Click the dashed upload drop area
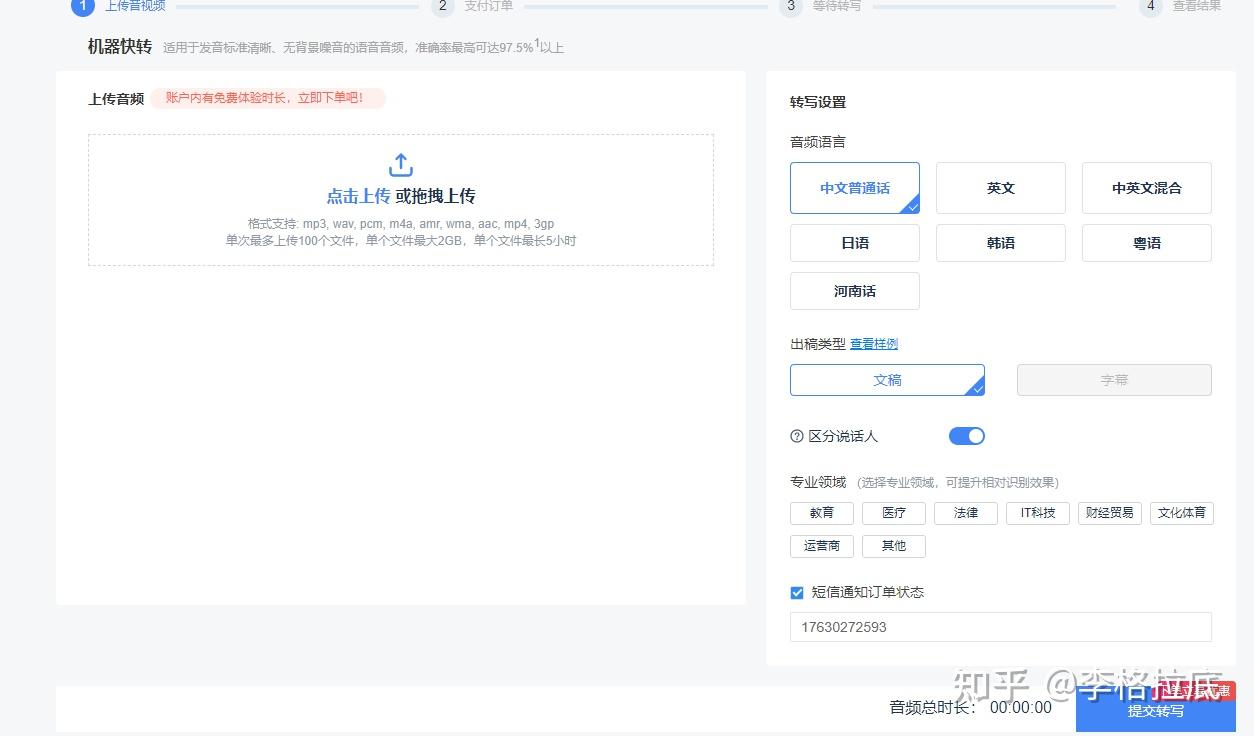Screen dimensions: 1254x736 pyautogui.click(x=401, y=200)
